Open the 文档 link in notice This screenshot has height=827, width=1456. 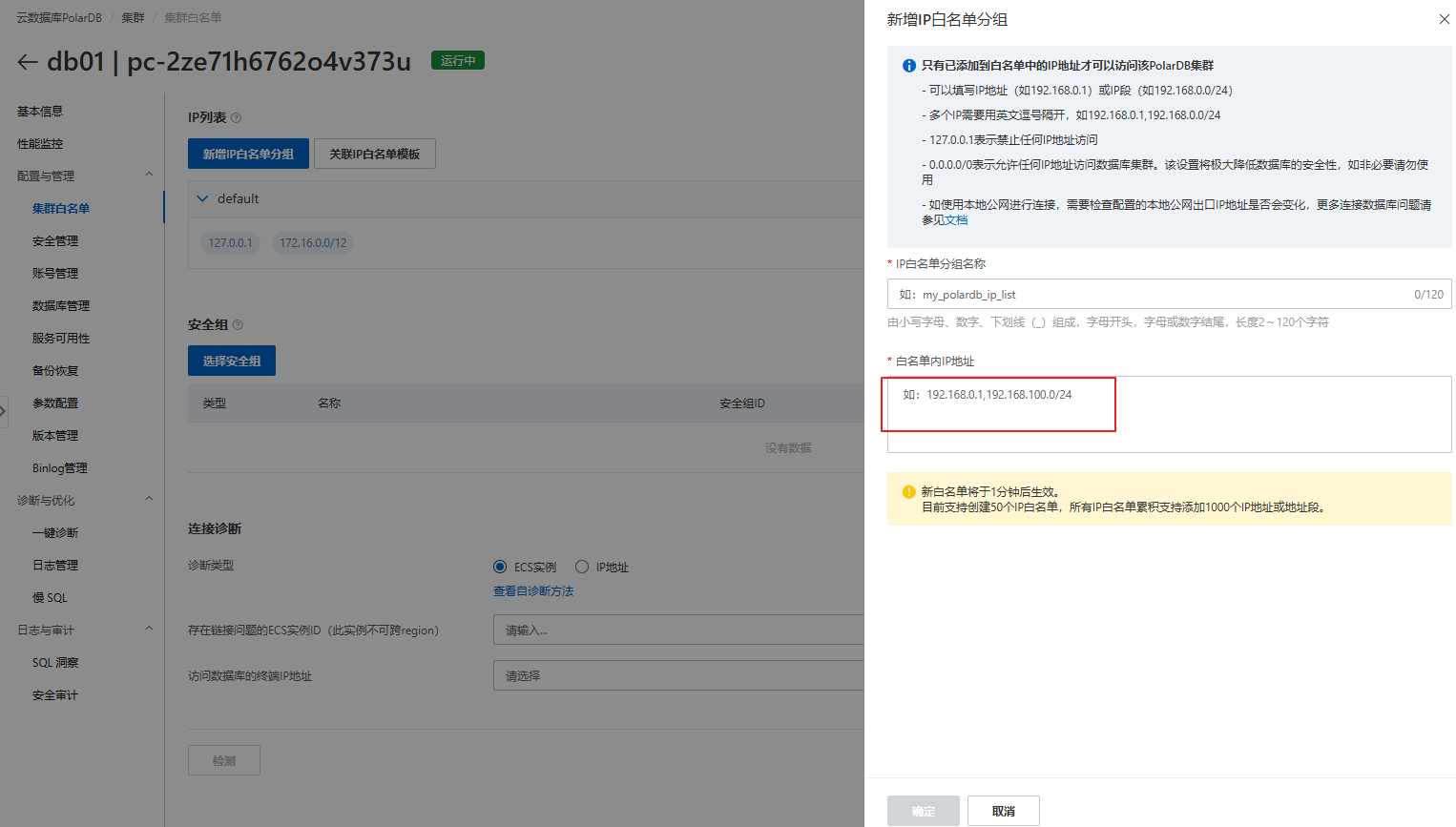click(x=956, y=220)
